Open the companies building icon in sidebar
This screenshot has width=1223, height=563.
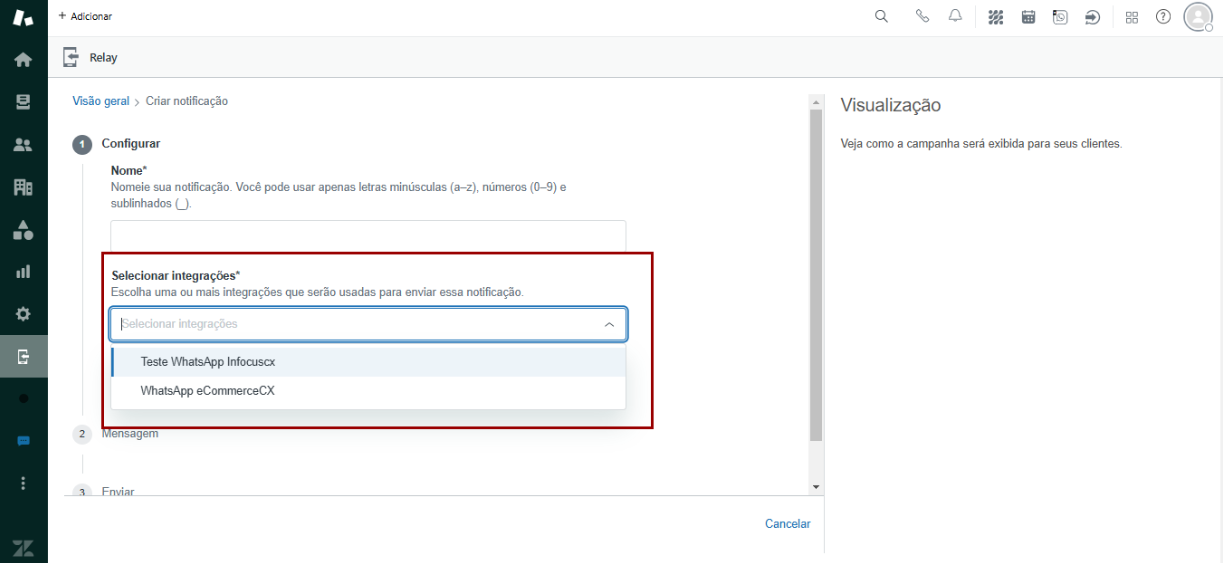click(23, 187)
